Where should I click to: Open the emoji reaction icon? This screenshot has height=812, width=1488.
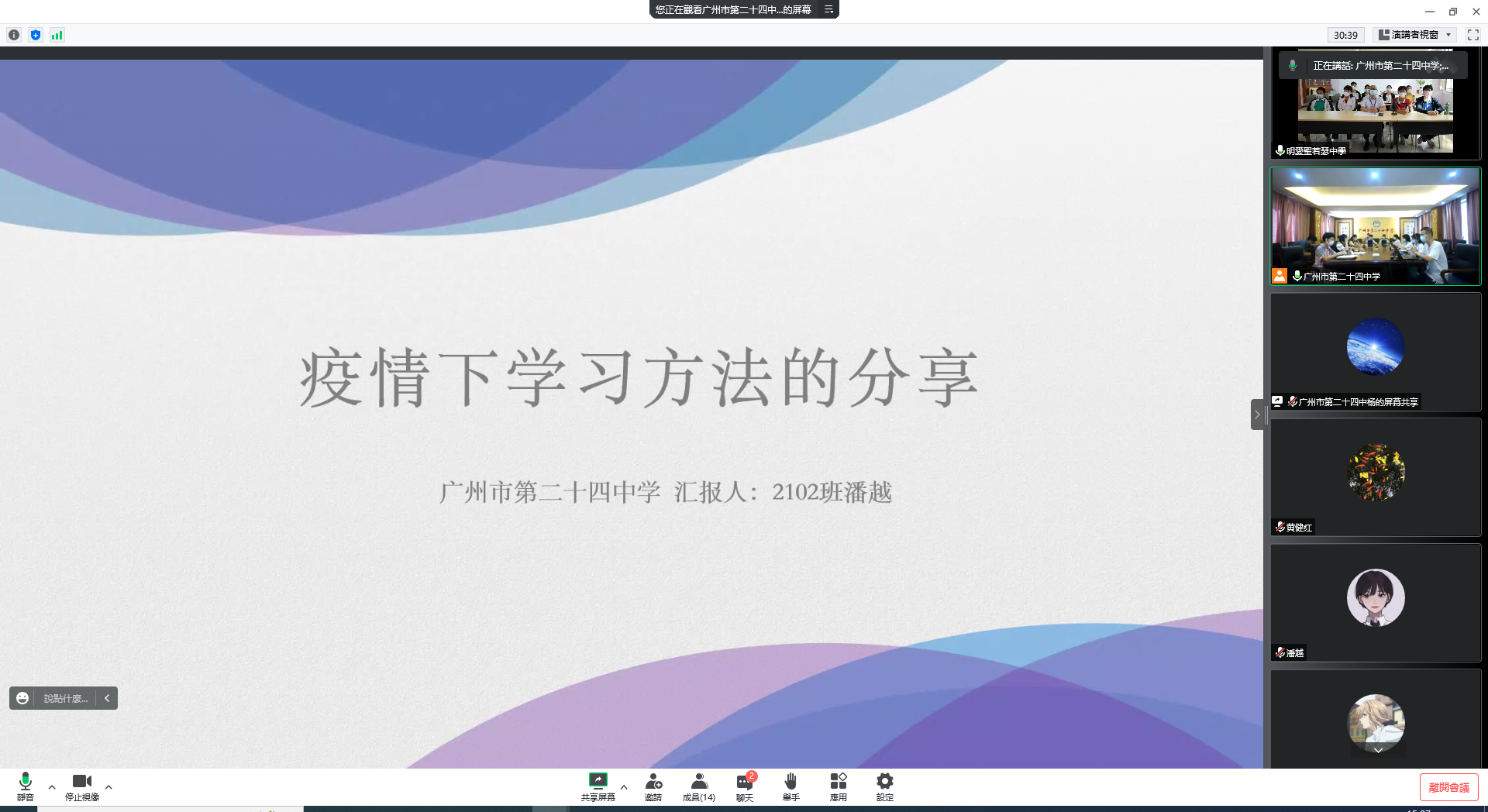coord(22,698)
